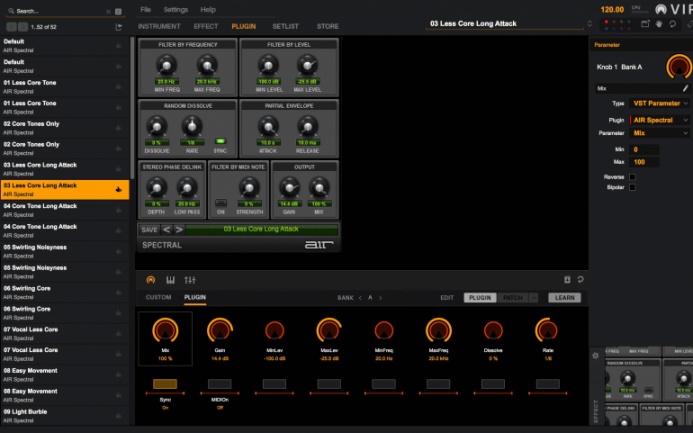693x433 pixels.
Task: Enable the Bipolar checkbox
Action: click(632, 187)
